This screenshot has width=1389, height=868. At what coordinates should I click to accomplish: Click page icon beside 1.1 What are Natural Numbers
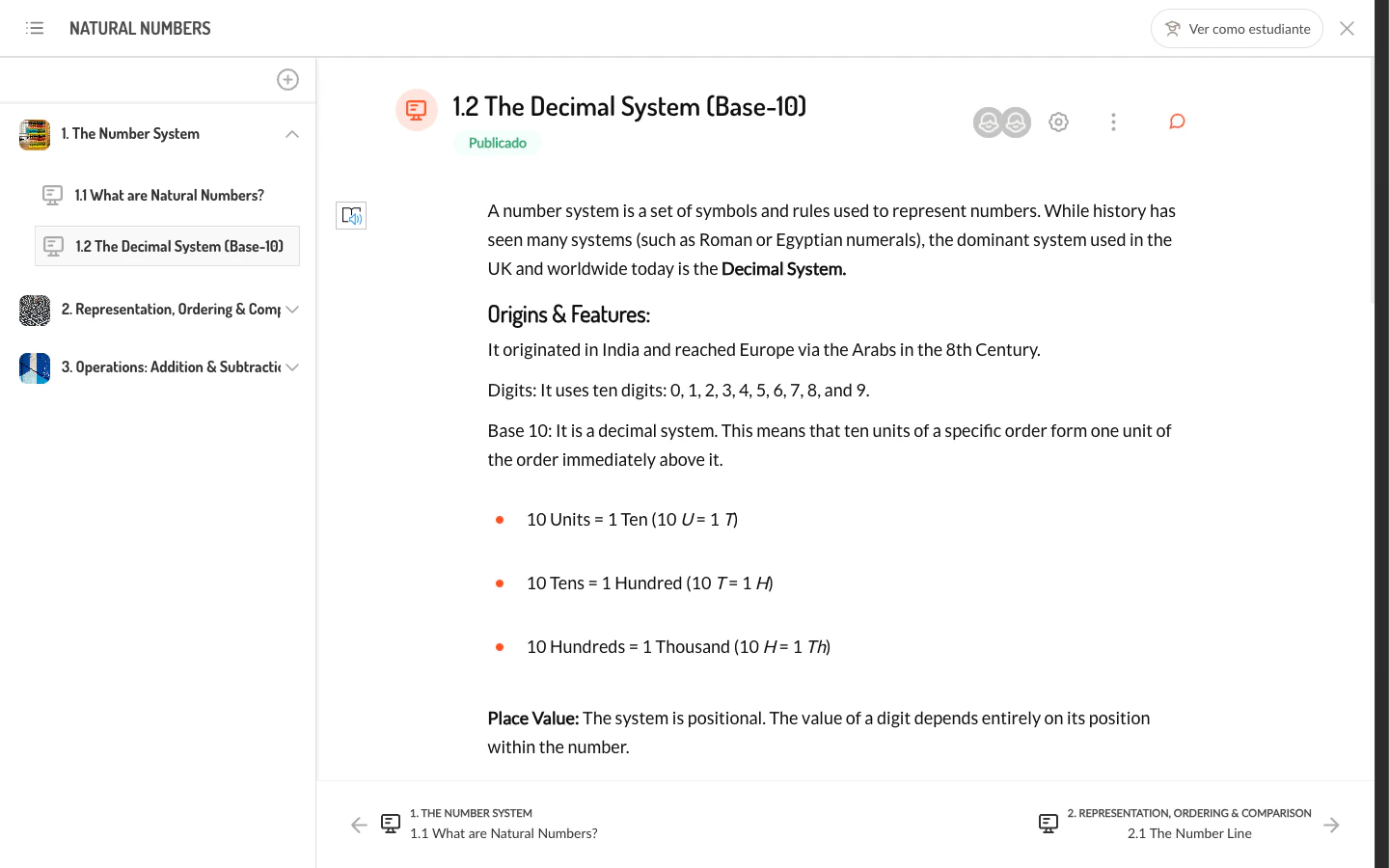pos(53,196)
